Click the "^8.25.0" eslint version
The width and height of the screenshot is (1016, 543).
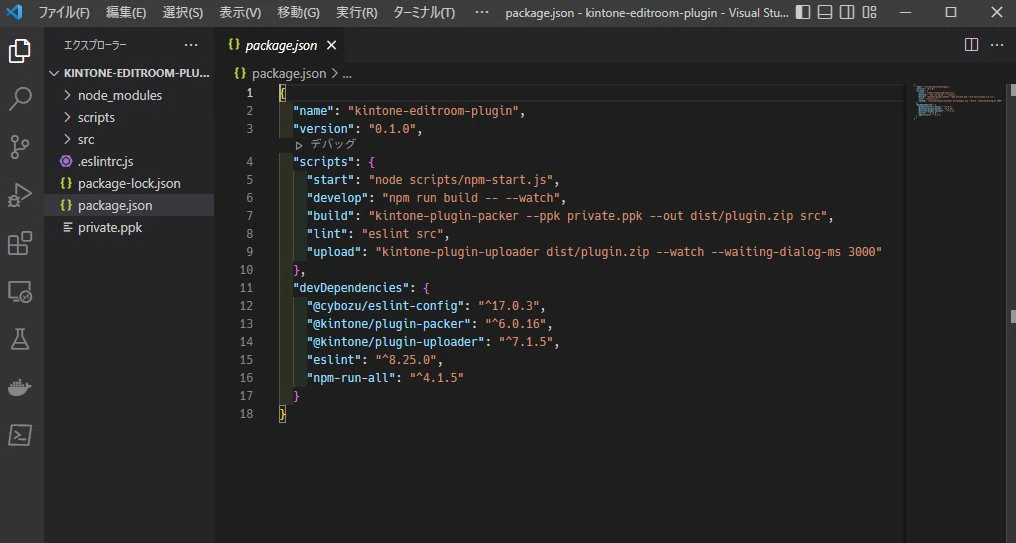pyautogui.click(x=406, y=360)
